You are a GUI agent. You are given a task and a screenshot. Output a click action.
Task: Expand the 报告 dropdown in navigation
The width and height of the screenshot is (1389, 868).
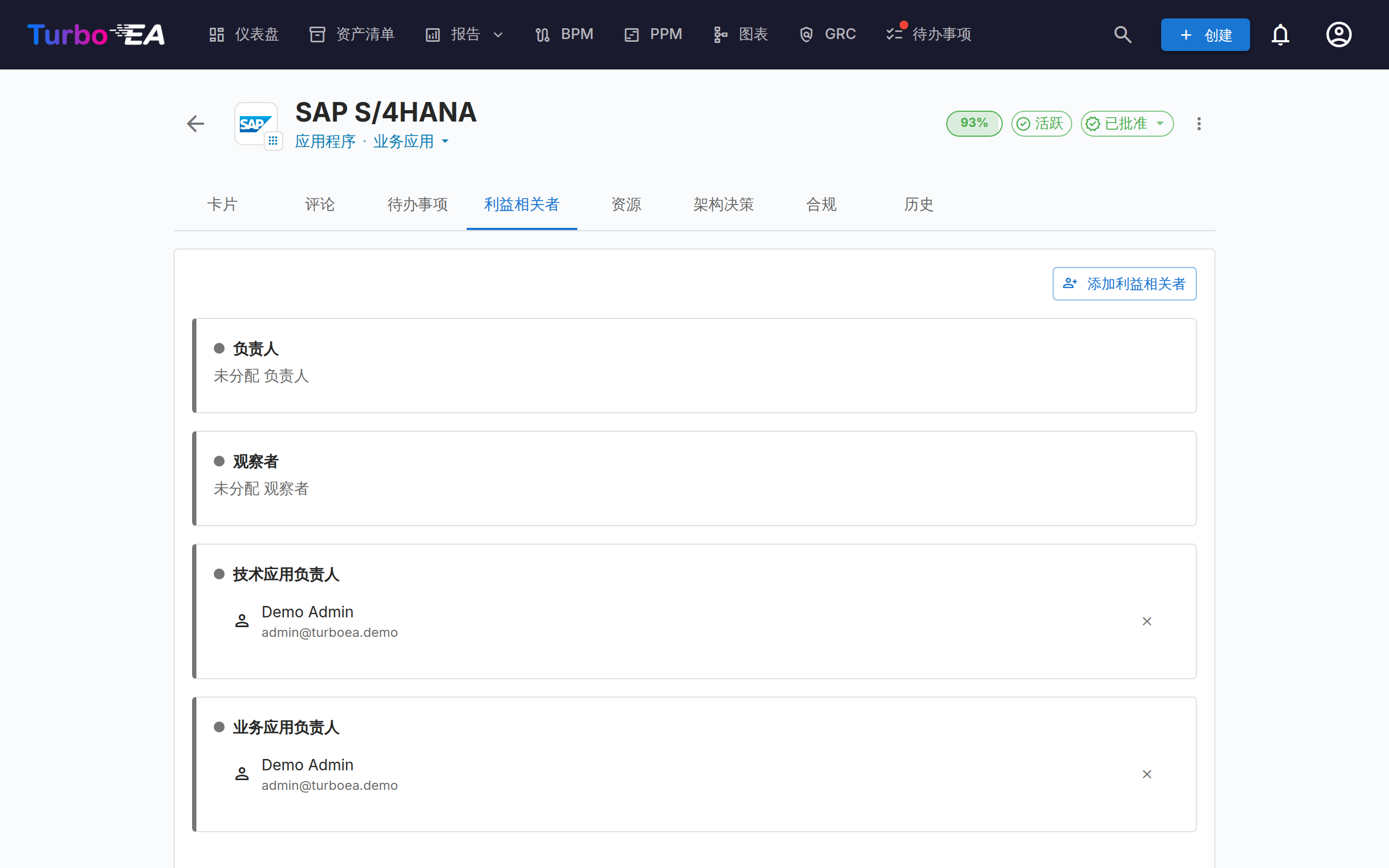(465, 34)
